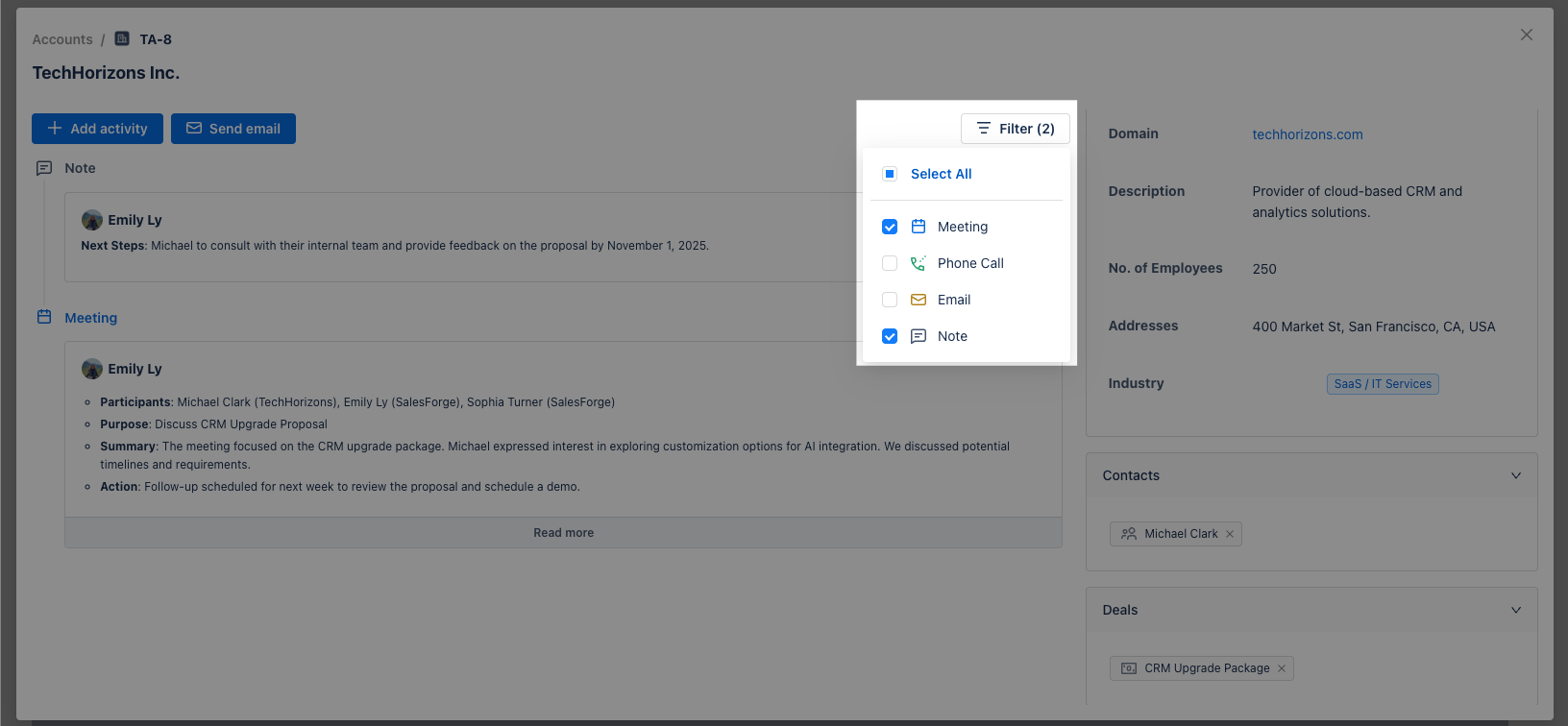Open the Filter (2) dropdown
The image size is (1568, 726).
point(1016,129)
